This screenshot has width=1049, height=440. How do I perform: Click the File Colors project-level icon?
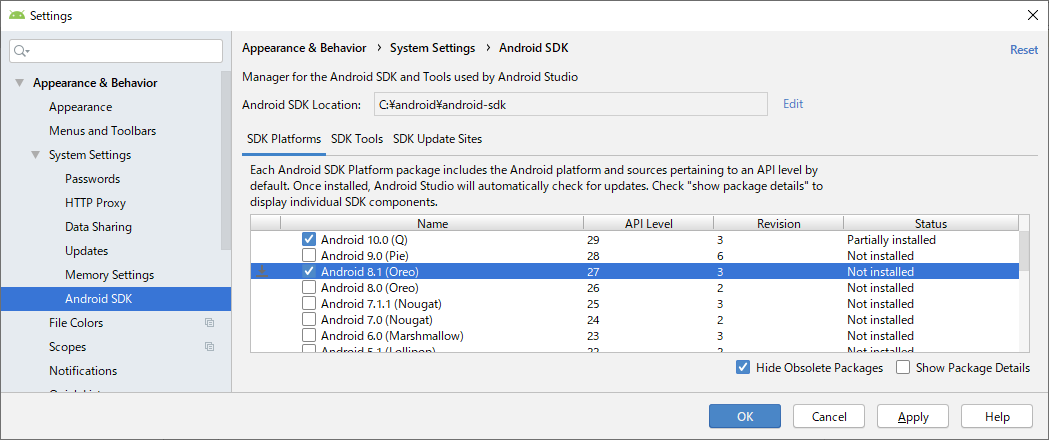coord(209,323)
